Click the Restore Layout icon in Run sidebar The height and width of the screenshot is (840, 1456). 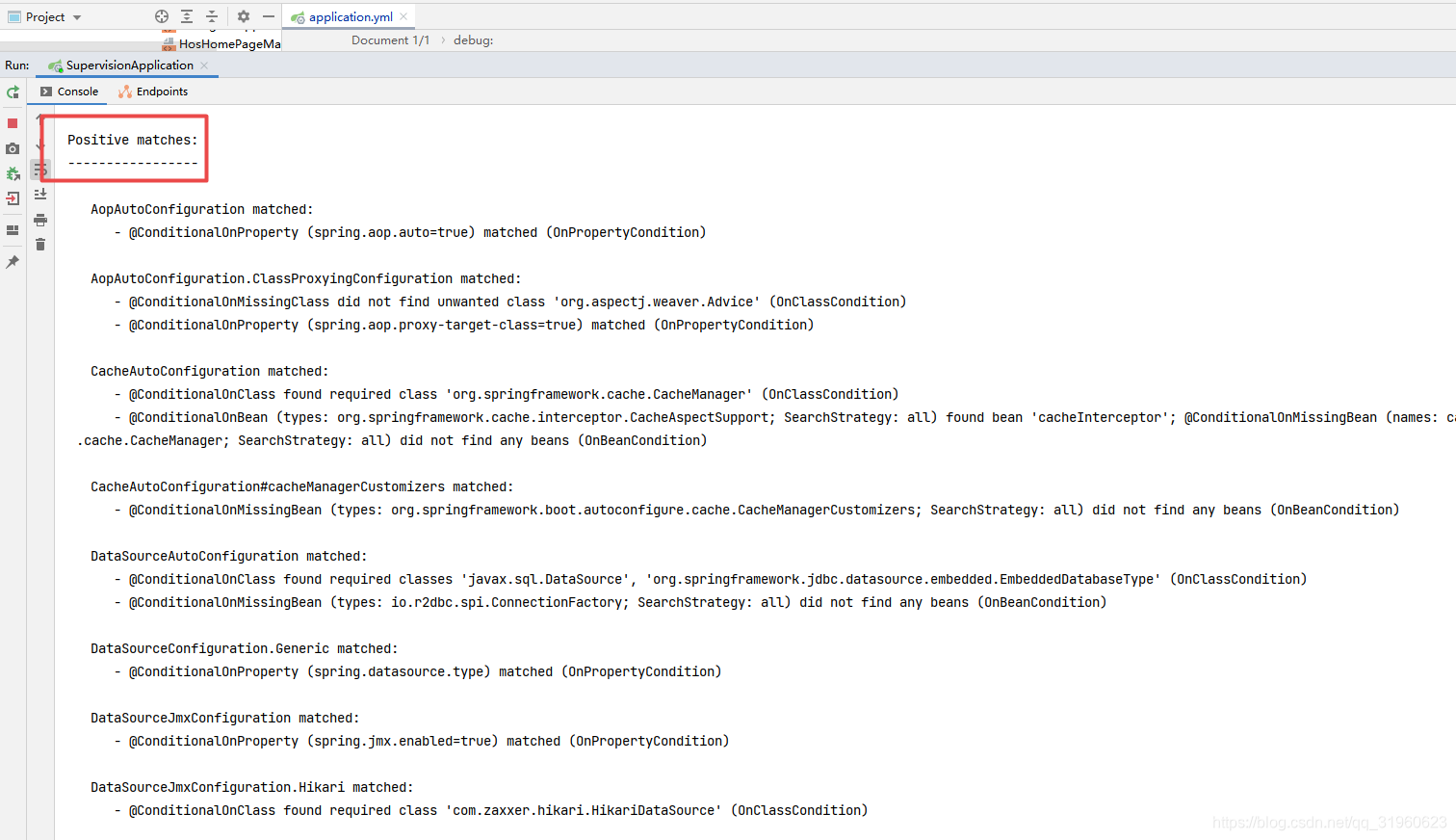click(13, 230)
